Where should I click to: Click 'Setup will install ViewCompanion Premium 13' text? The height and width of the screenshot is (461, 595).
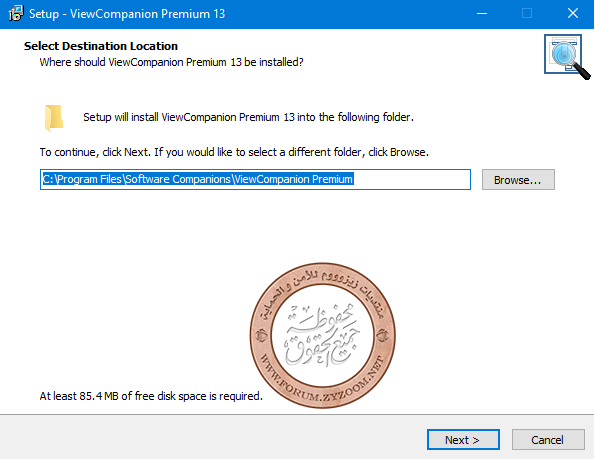pyautogui.click(x=249, y=117)
